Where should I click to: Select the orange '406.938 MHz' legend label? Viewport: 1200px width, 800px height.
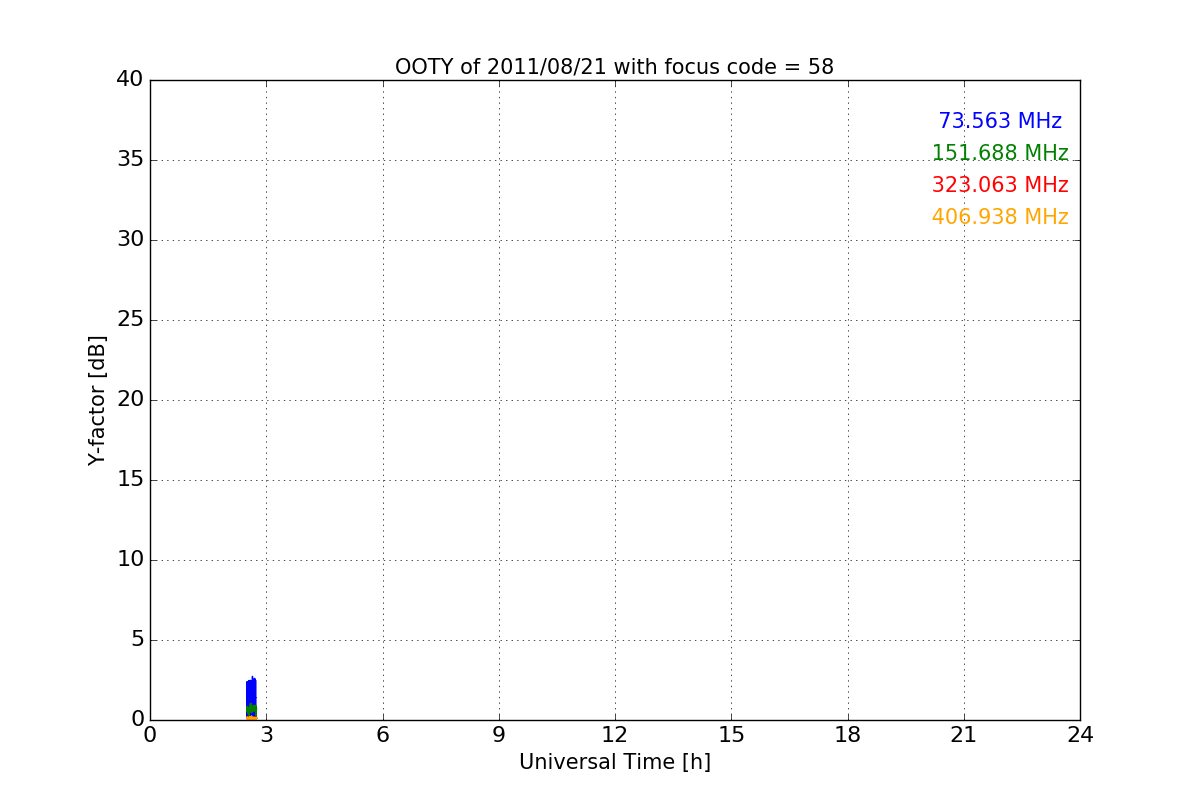(x=1000, y=217)
